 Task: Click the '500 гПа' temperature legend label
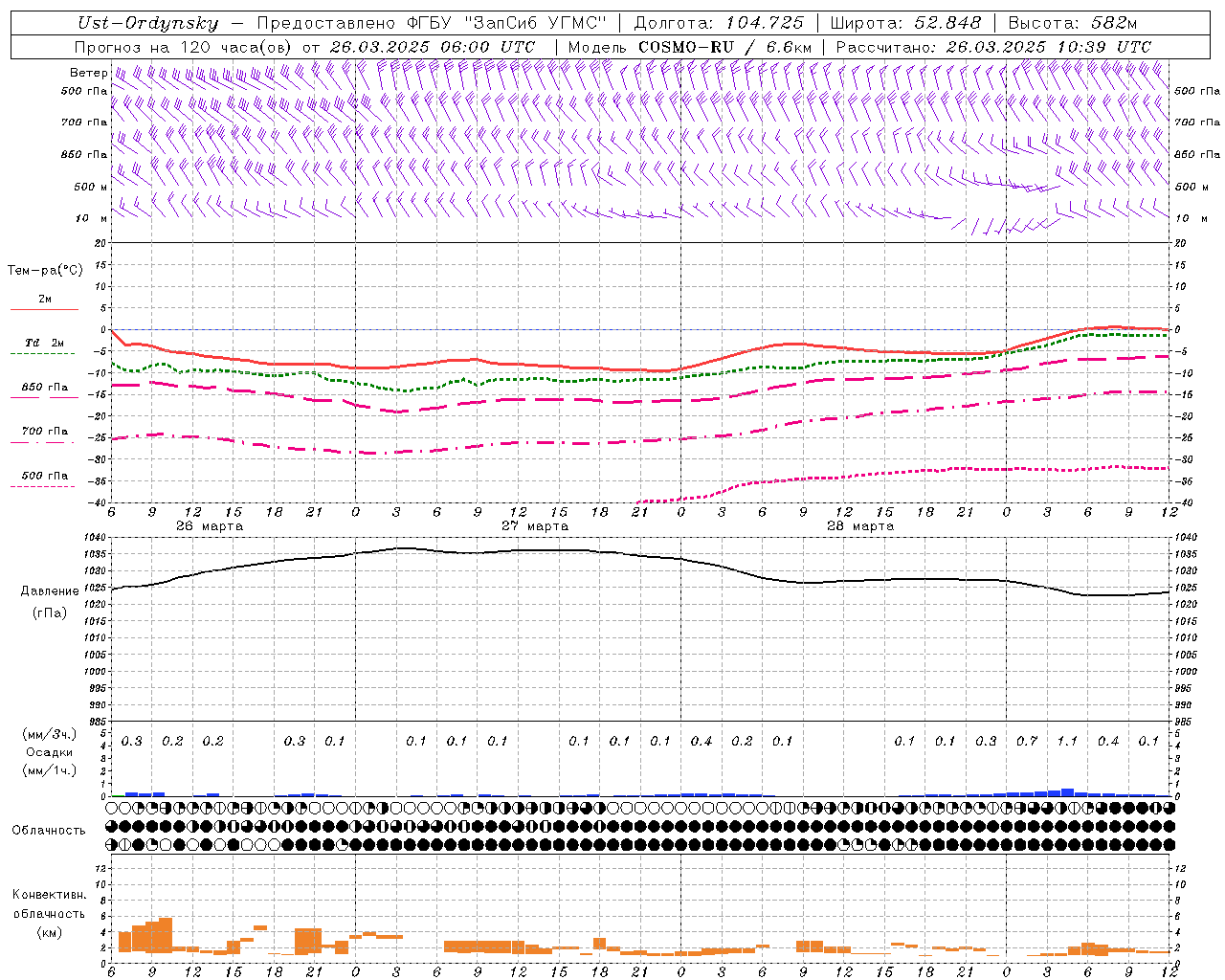(44, 476)
